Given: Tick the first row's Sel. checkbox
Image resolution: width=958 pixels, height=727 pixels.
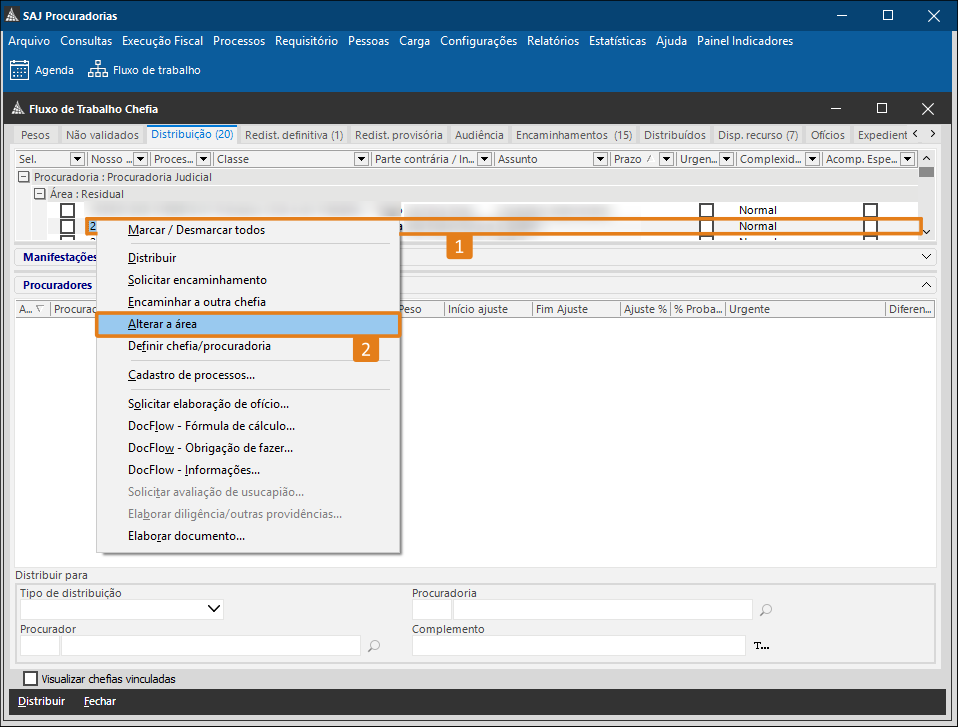Looking at the screenshot, I should pyautogui.click(x=67, y=210).
